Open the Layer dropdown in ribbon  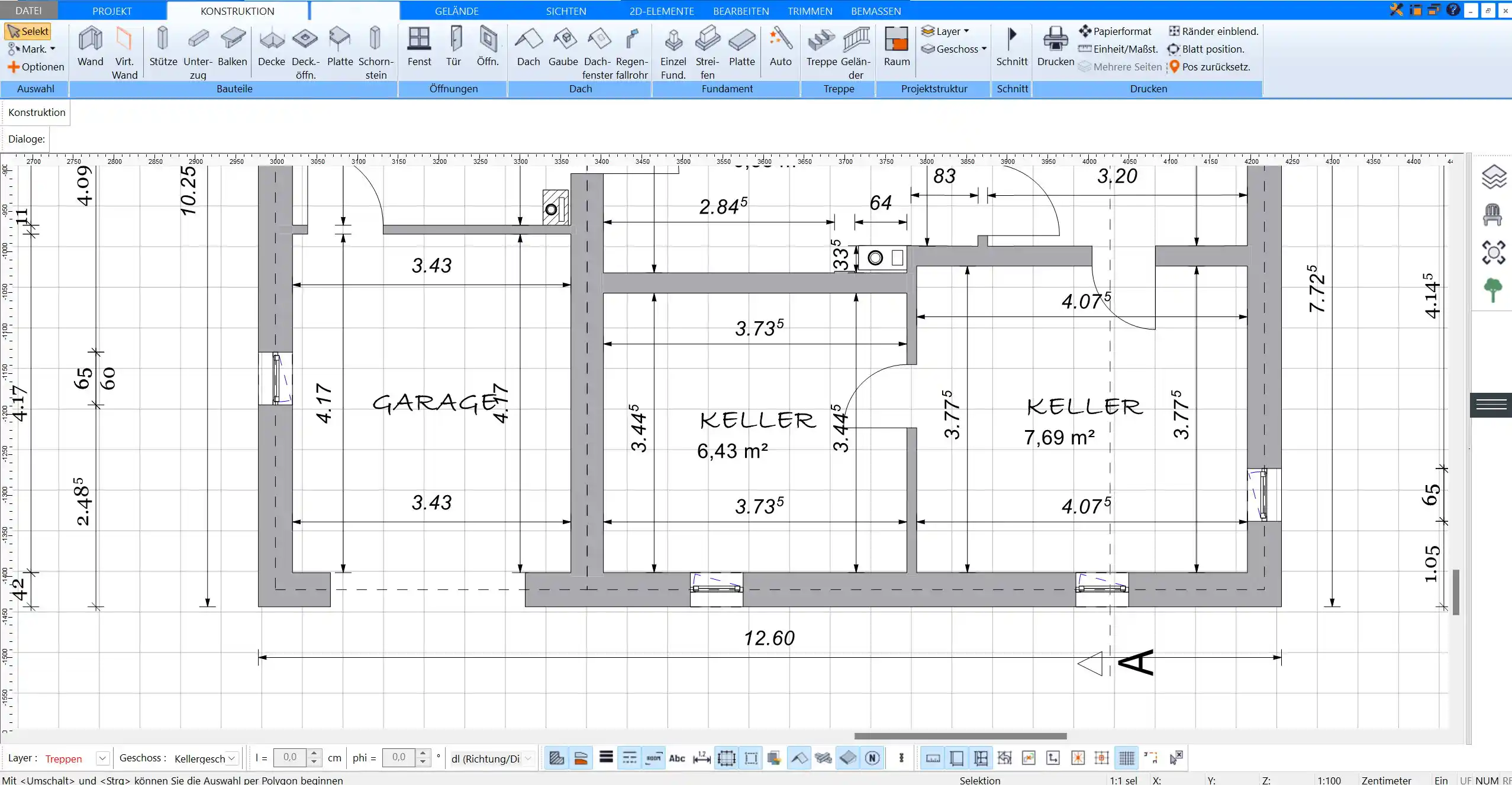pos(946,31)
